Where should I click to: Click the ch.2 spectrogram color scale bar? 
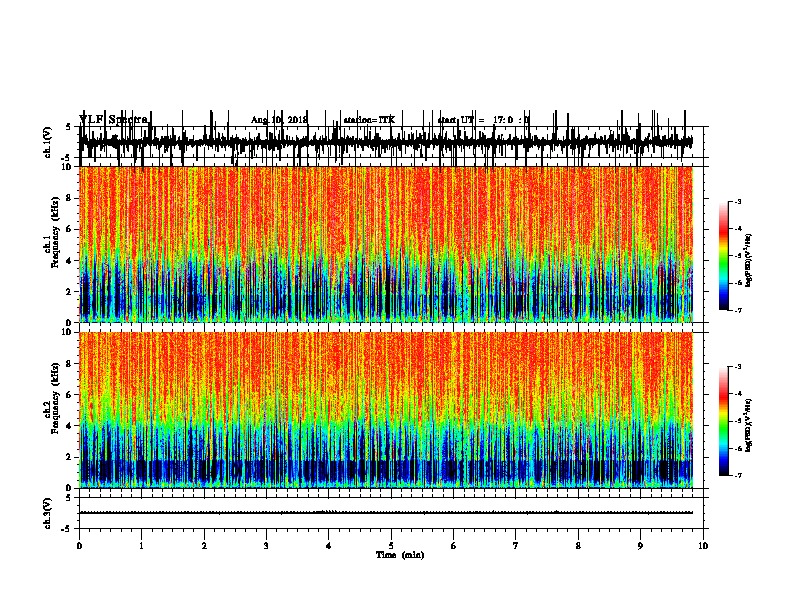pos(724,421)
